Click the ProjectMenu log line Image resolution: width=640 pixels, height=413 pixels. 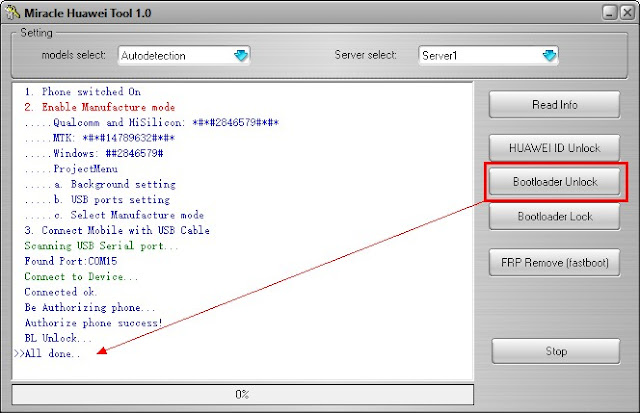point(71,169)
